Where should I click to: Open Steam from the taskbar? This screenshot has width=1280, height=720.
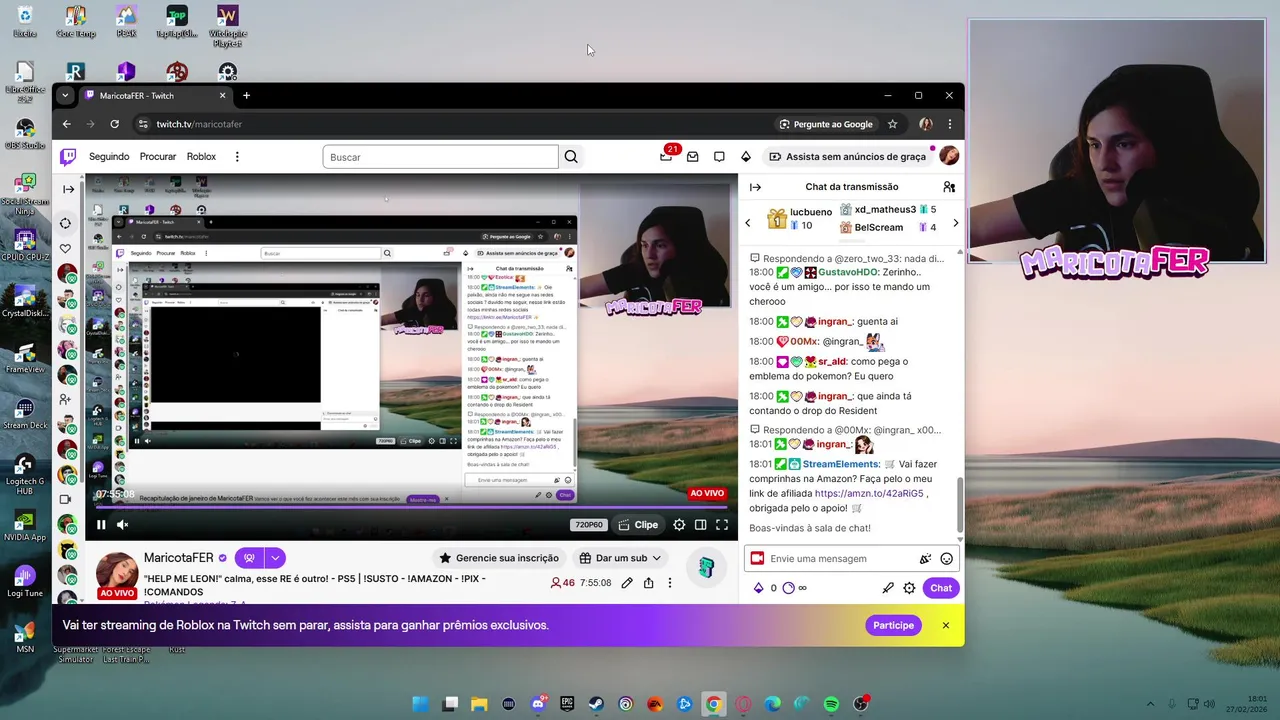(596, 704)
